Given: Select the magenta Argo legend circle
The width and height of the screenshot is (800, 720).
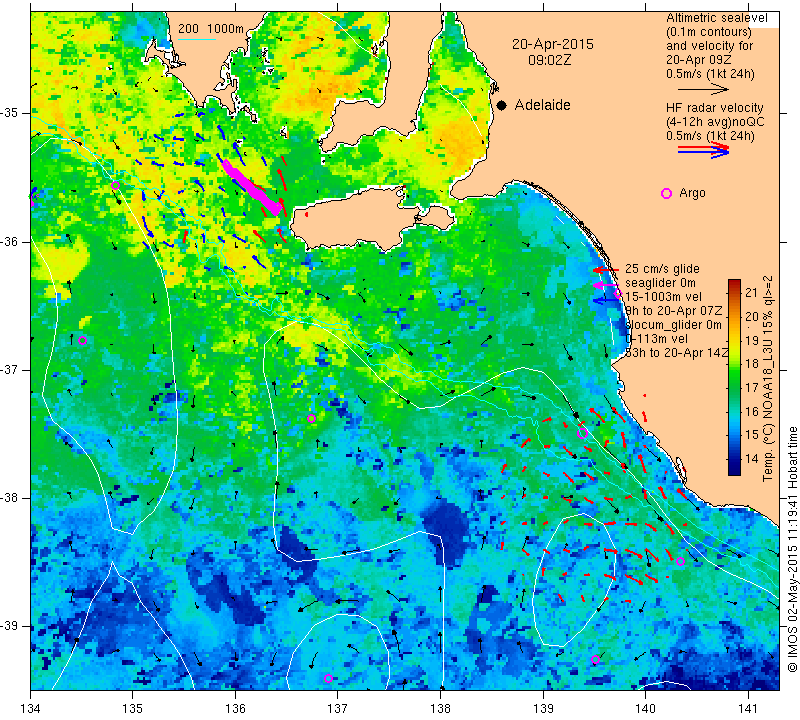Looking at the screenshot, I should pyautogui.click(x=666, y=193).
